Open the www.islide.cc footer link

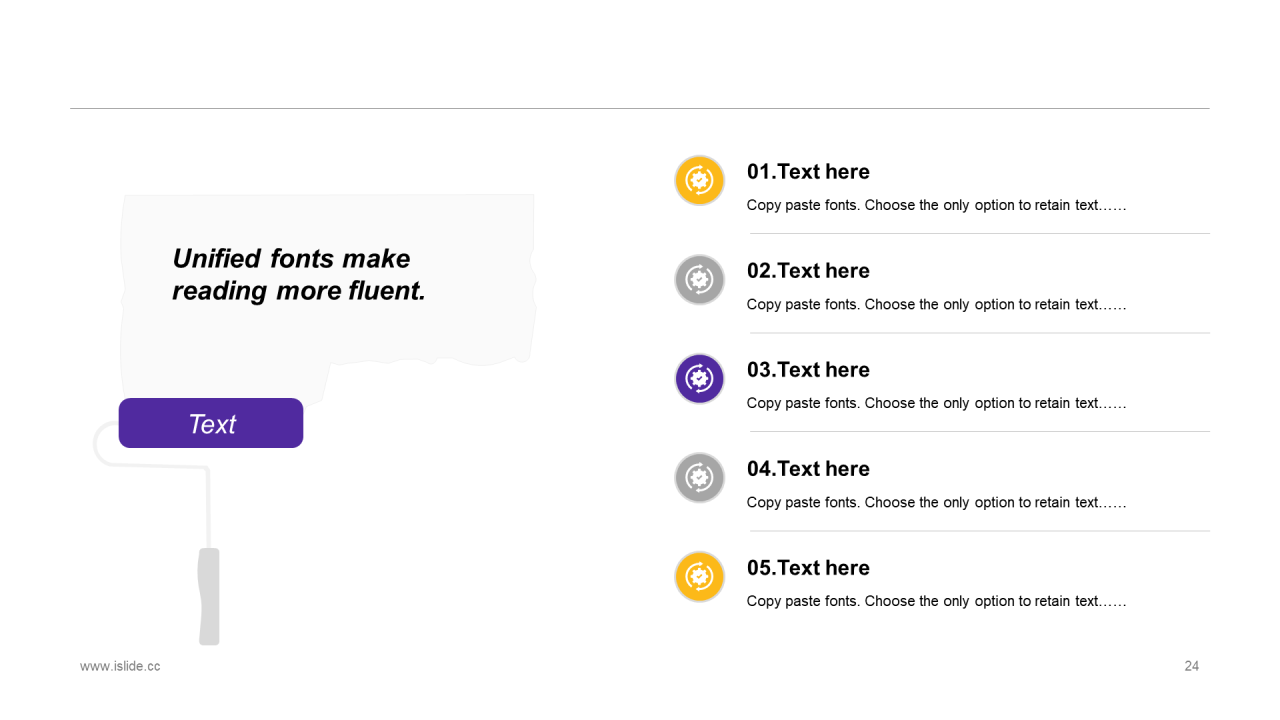tap(120, 666)
